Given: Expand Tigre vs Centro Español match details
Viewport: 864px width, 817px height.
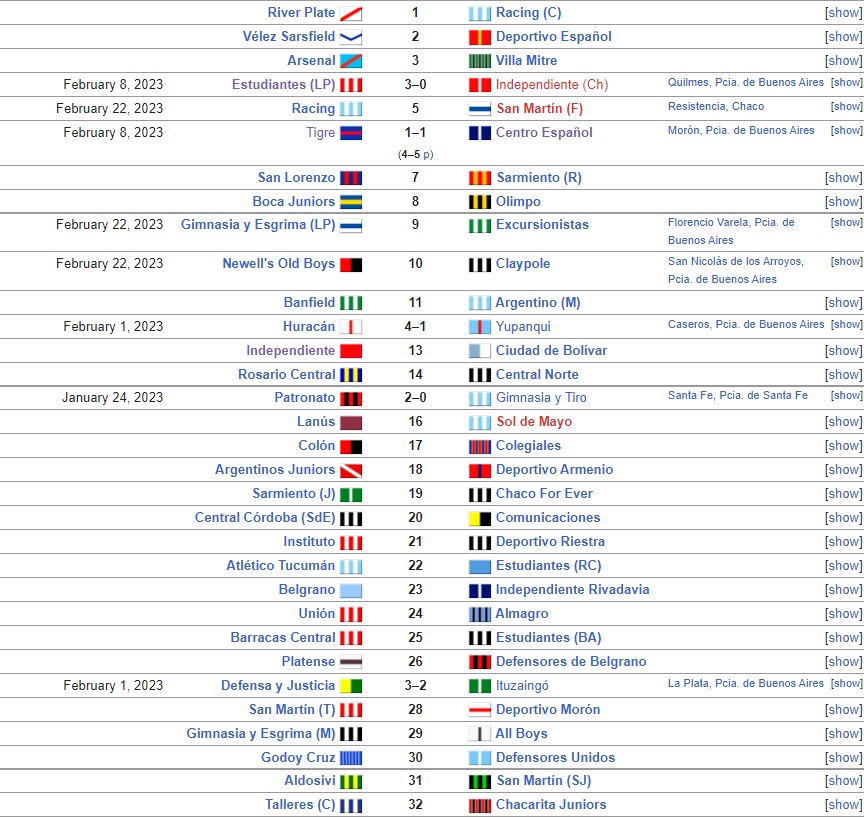Looking at the screenshot, I should [x=847, y=131].
